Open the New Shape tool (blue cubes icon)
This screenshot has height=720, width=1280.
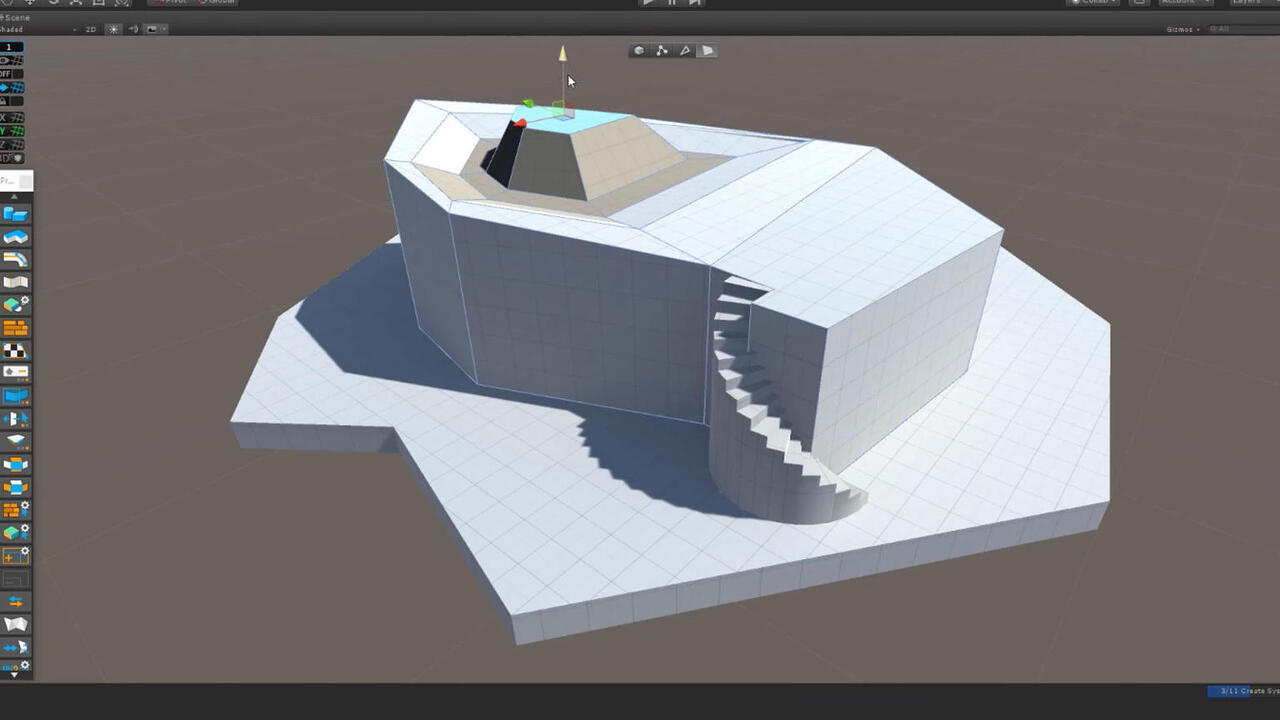pos(16,214)
